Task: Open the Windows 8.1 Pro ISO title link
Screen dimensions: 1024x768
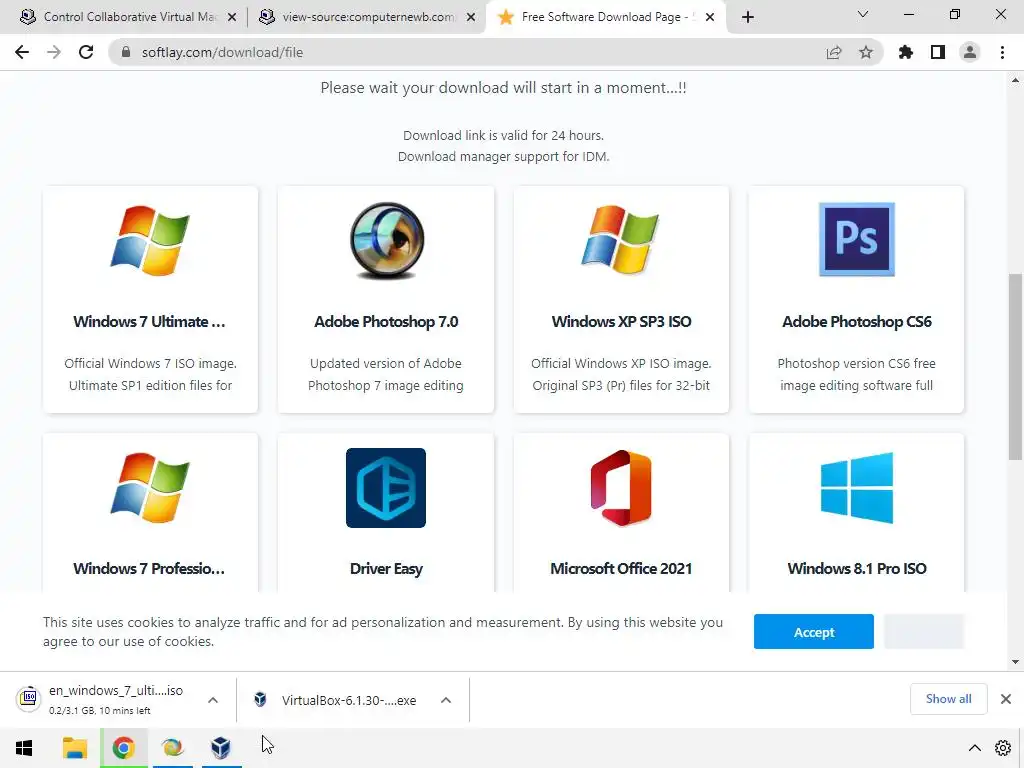Action: (856, 568)
